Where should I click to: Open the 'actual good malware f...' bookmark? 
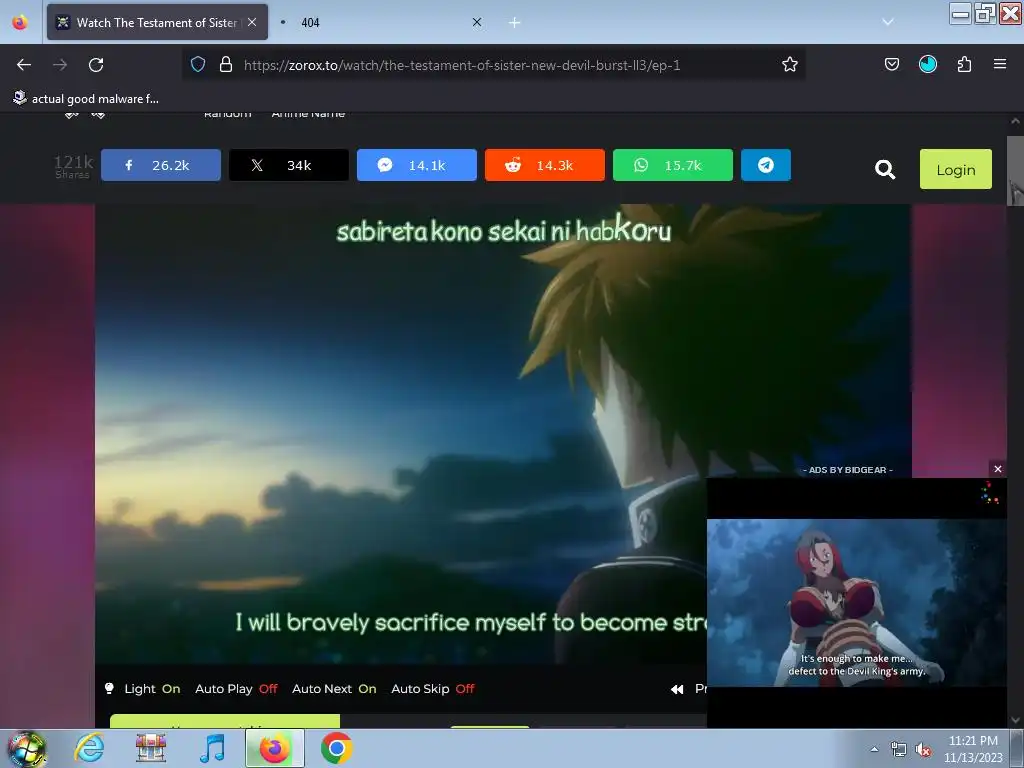click(86, 99)
